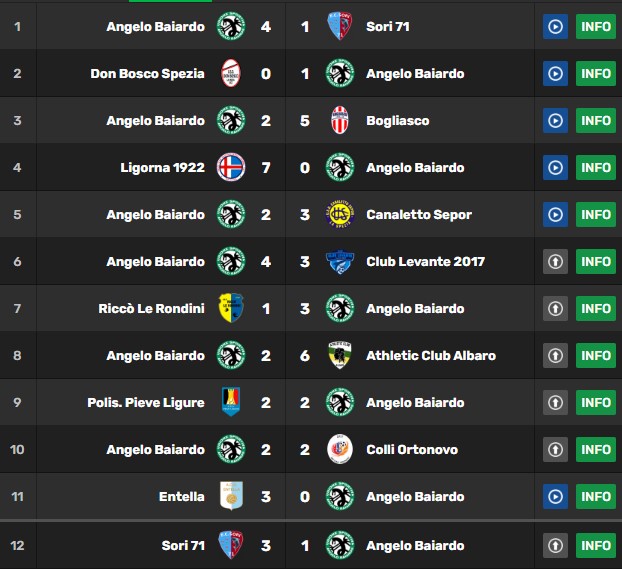This screenshot has width=622, height=569.
Task: Open the Bogliasco team name link
Action: coord(397,121)
